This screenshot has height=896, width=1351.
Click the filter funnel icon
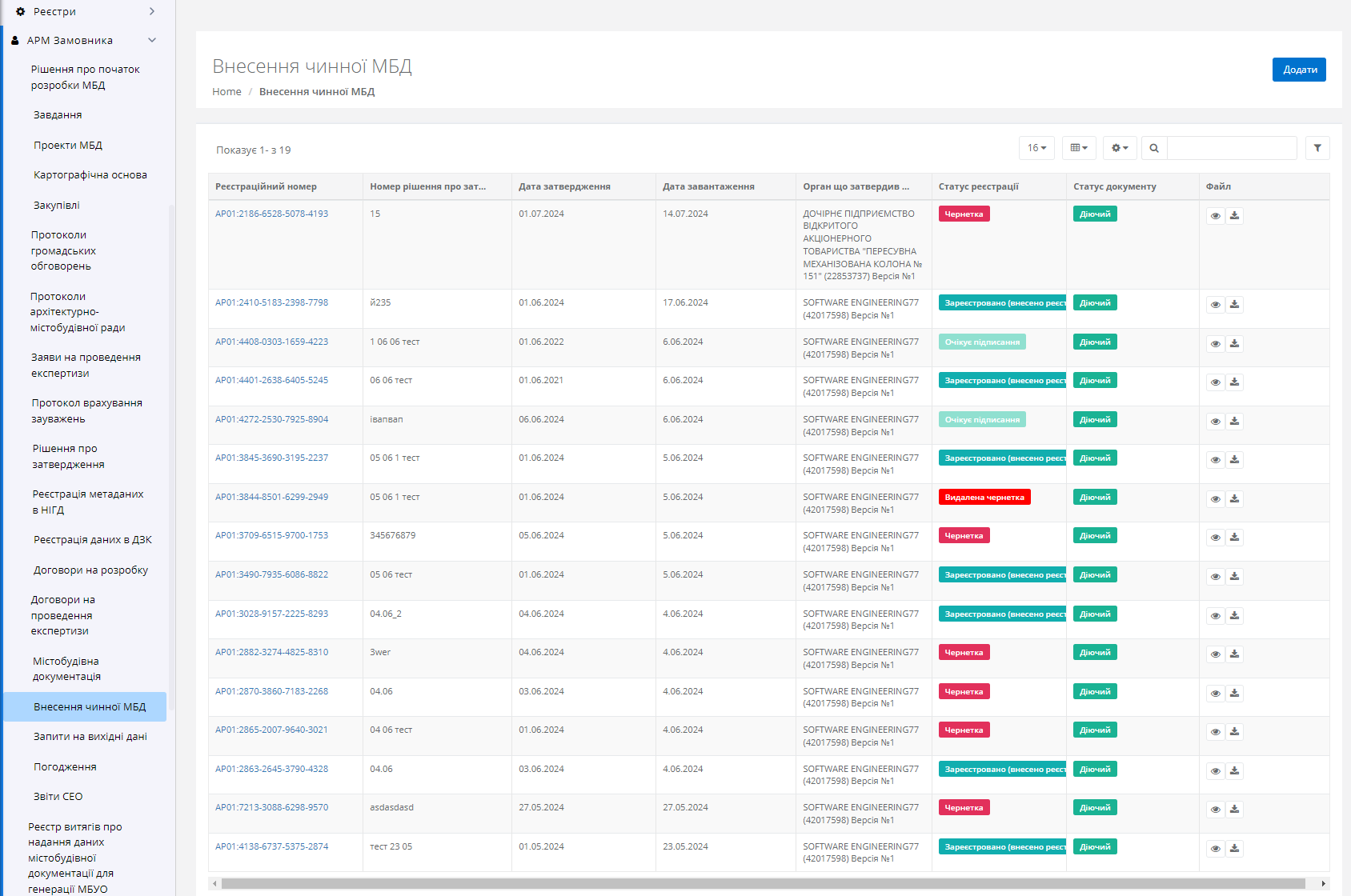(x=1317, y=148)
